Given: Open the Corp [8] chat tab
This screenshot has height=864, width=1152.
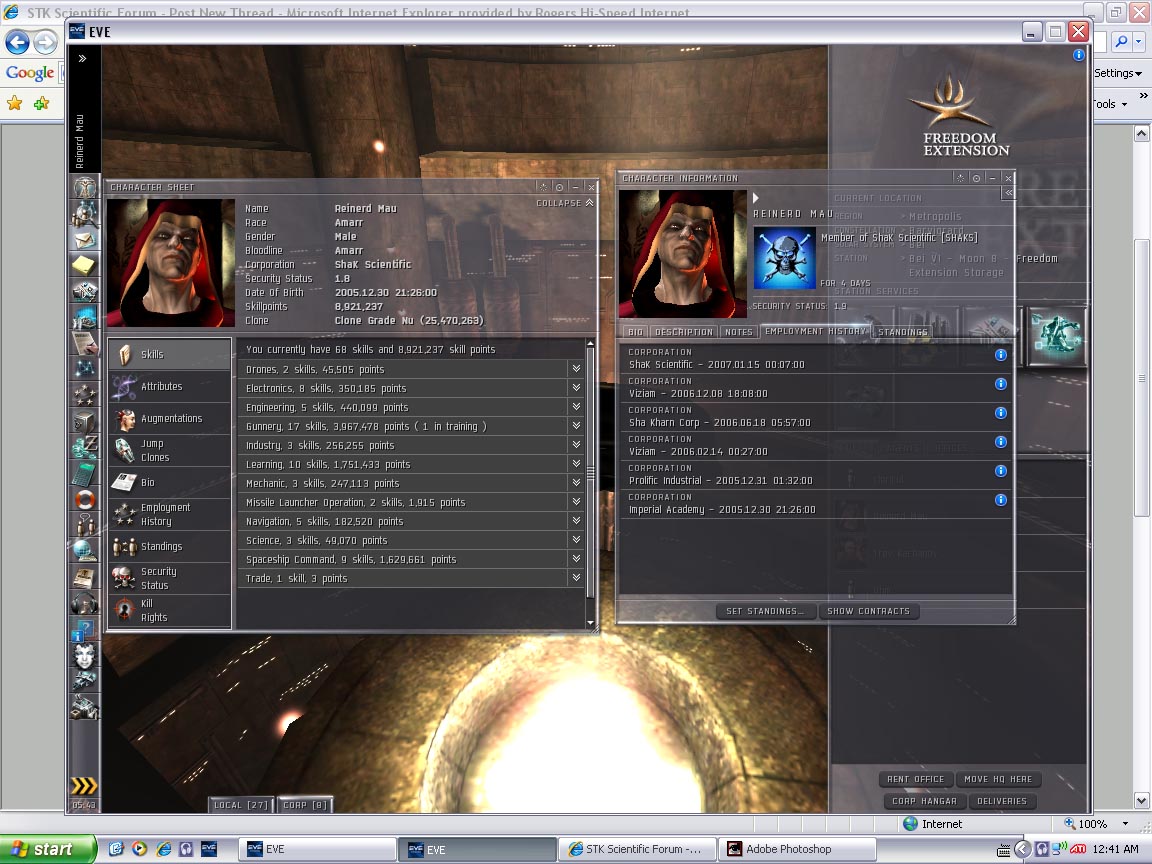Looking at the screenshot, I should coord(305,805).
